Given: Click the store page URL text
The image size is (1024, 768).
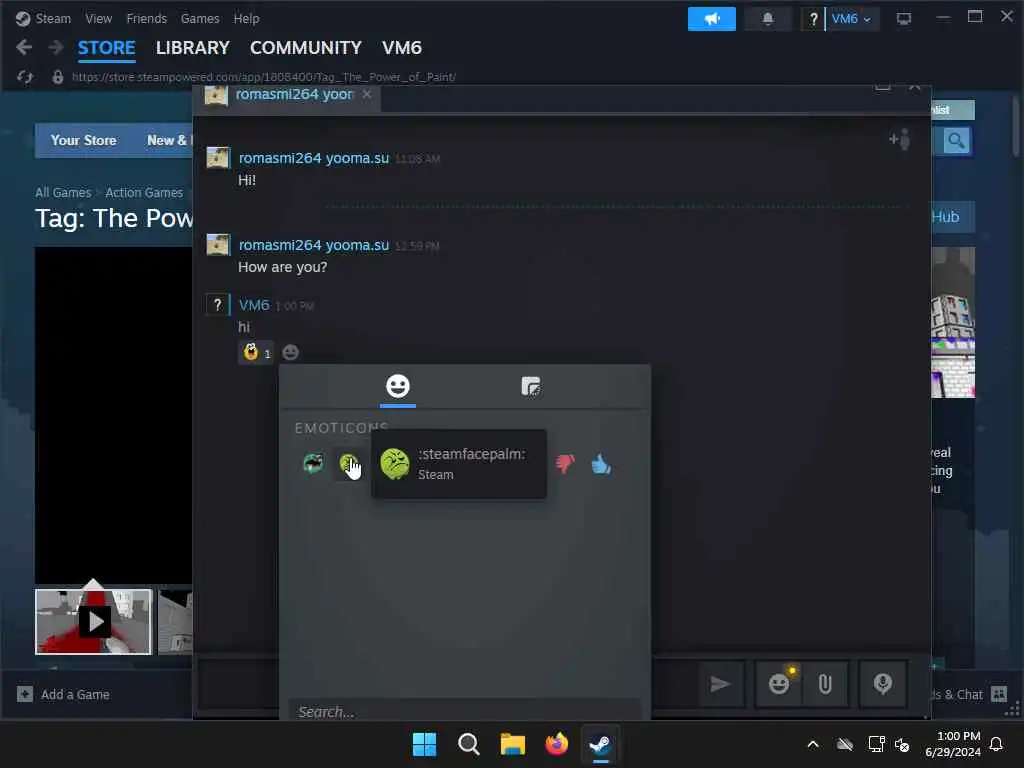Looking at the screenshot, I should pyautogui.click(x=264, y=77).
